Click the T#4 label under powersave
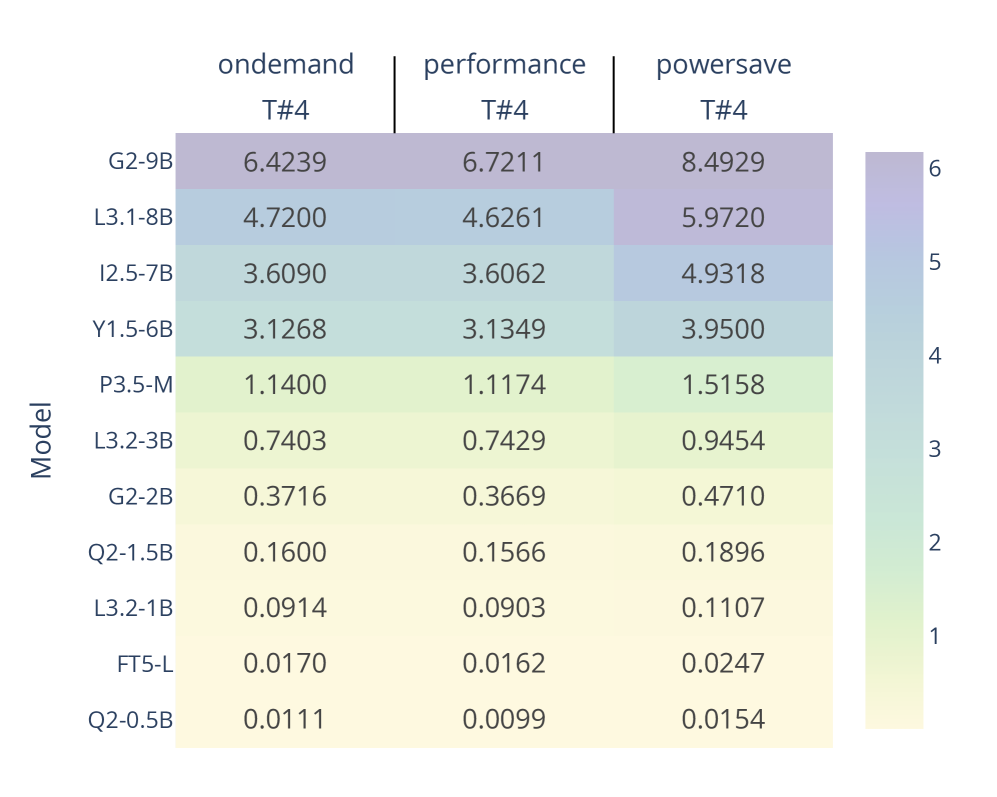 [723, 110]
